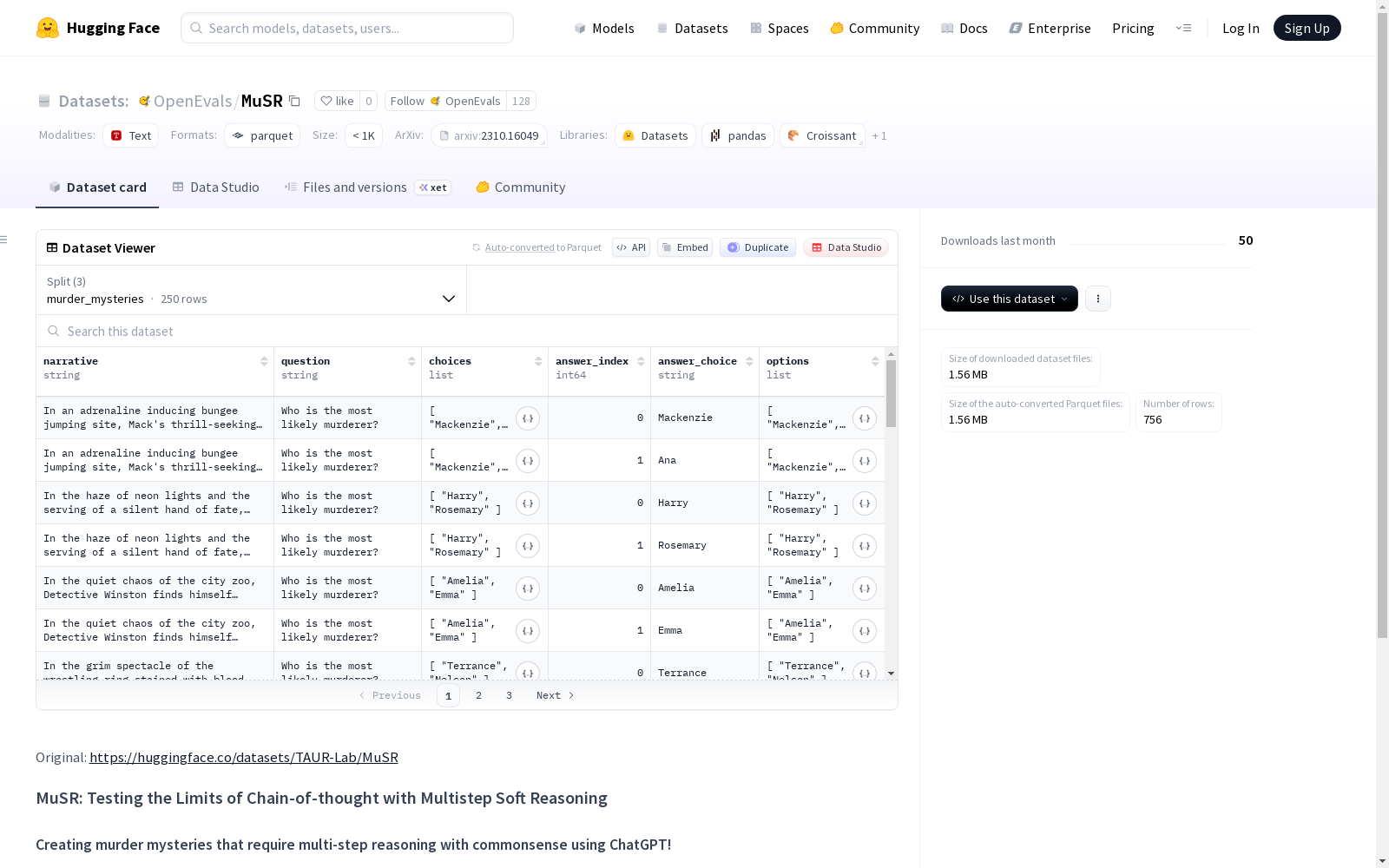Focus the search models, datasets, users field

pos(347,28)
